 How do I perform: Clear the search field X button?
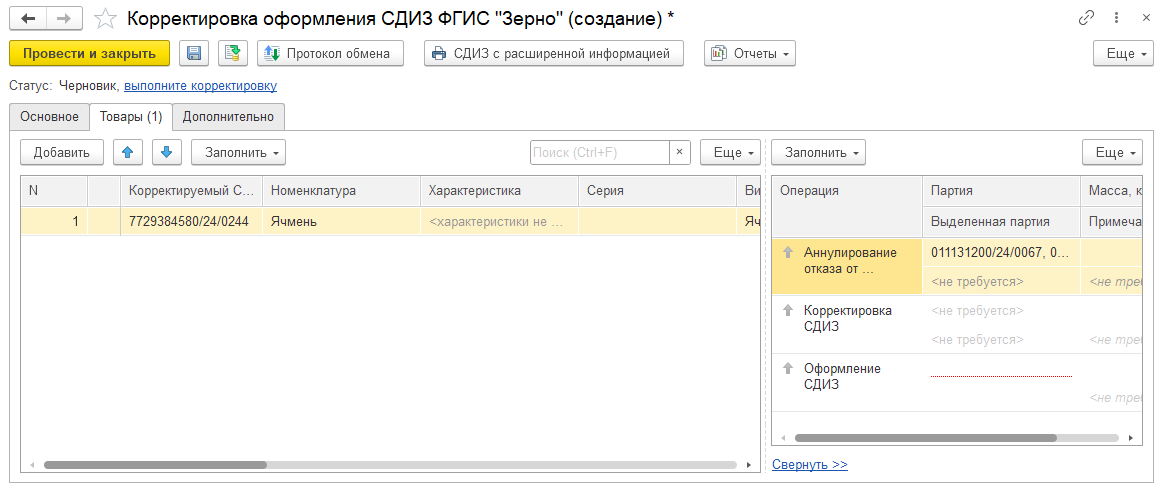[x=680, y=152]
